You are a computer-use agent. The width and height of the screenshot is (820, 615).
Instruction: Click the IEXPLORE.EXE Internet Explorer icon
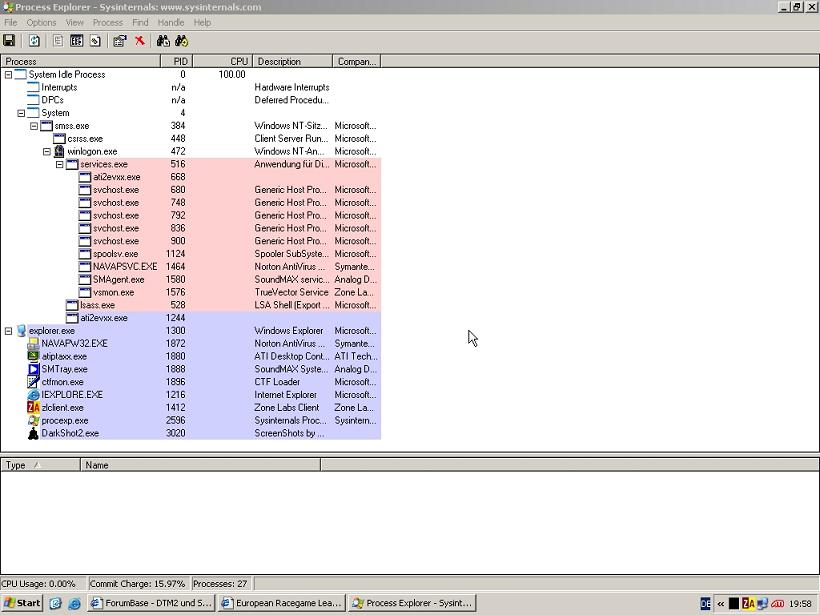[33, 394]
